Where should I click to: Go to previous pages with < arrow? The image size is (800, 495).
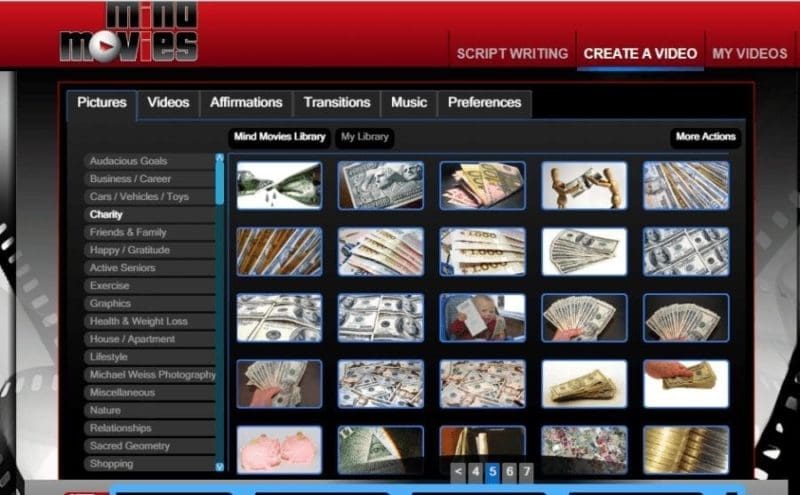pyautogui.click(x=458, y=472)
